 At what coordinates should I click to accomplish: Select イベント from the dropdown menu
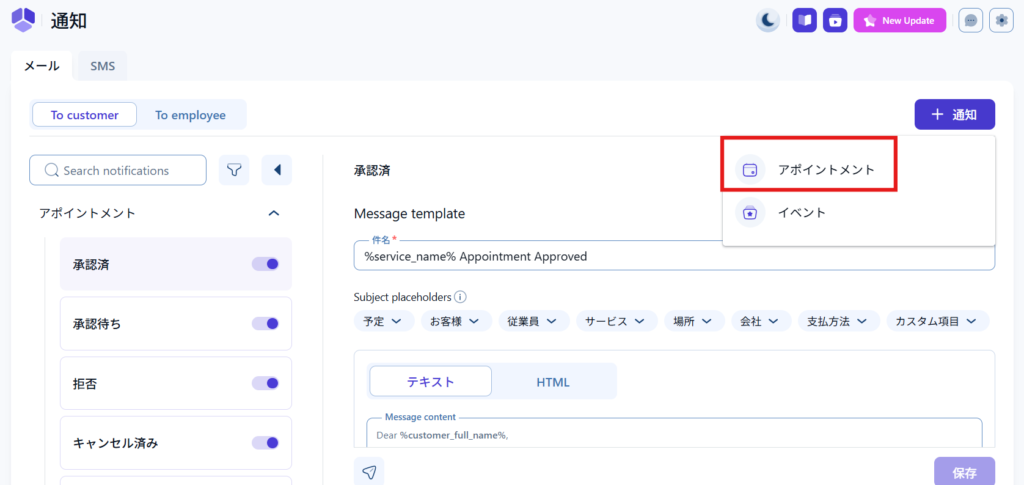[802, 212]
